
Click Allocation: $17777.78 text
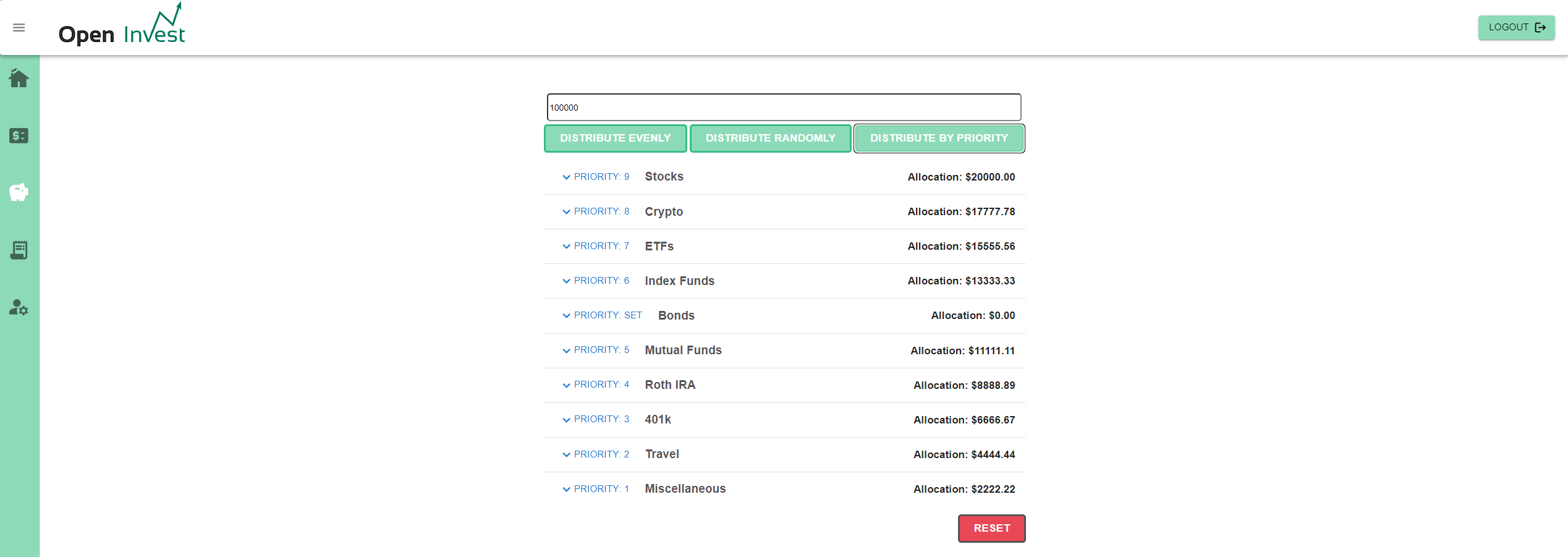pos(961,211)
